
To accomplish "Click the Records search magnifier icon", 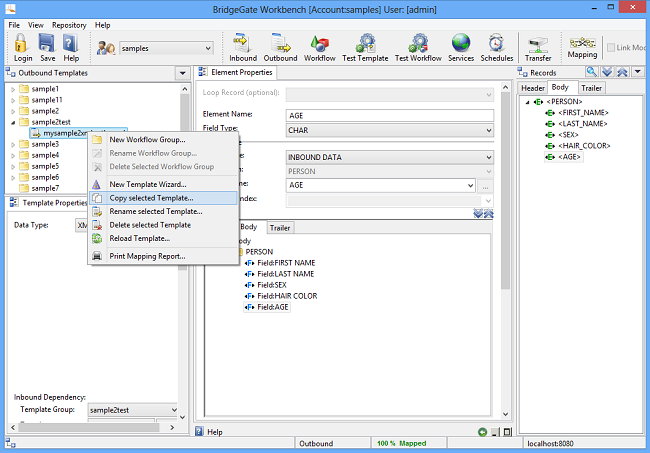I will [592, 72].
